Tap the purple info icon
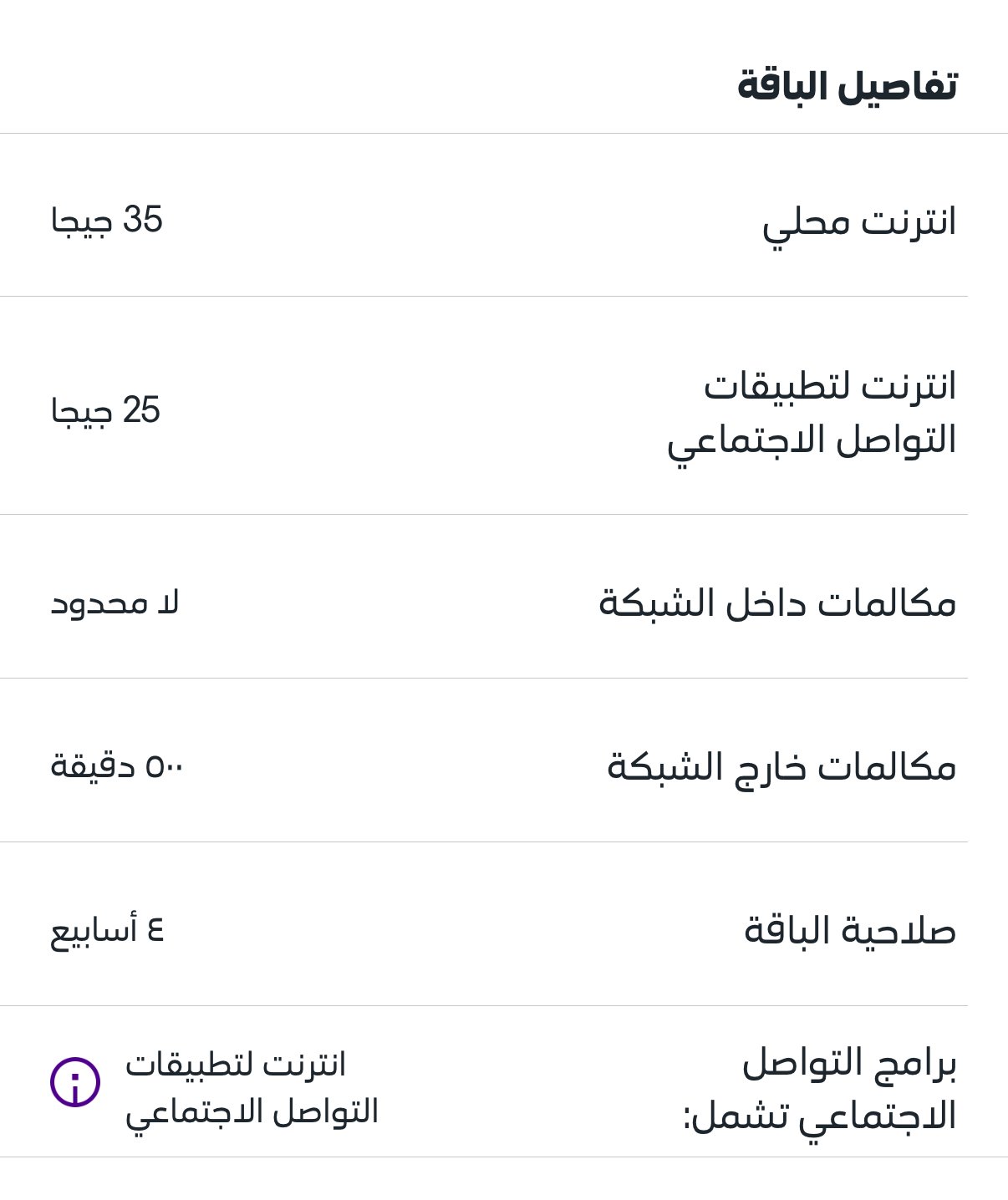 pos(75,1082)
